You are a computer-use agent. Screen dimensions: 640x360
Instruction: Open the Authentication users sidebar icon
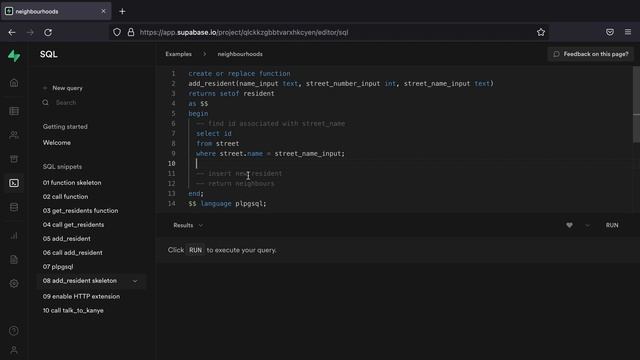pyautogui.click(x=14, y=135)
